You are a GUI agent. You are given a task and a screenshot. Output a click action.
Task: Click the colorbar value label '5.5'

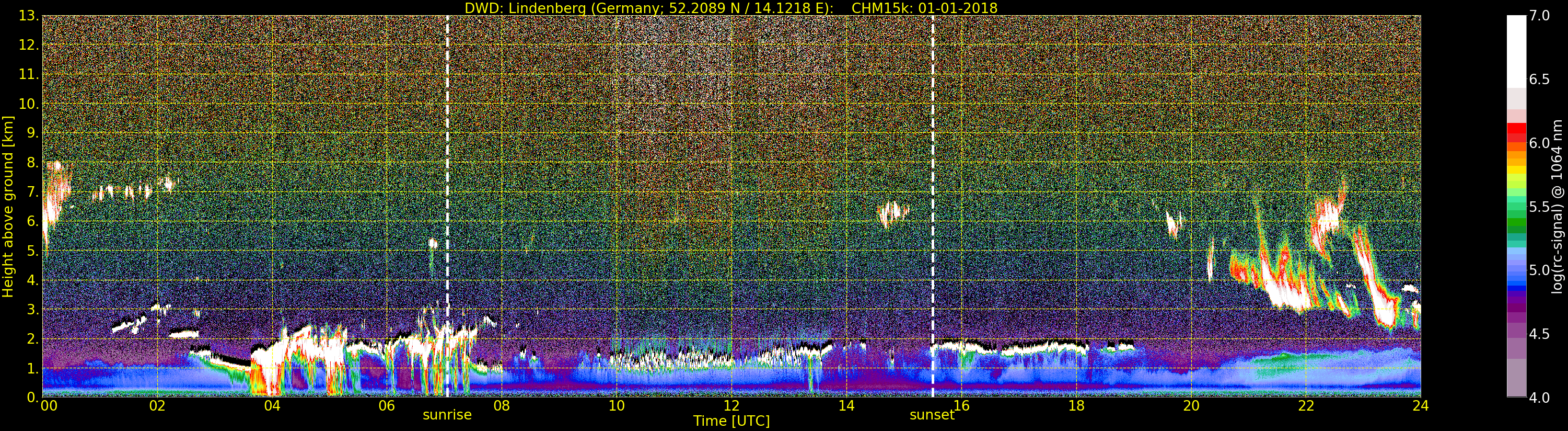coord(1539,207)
